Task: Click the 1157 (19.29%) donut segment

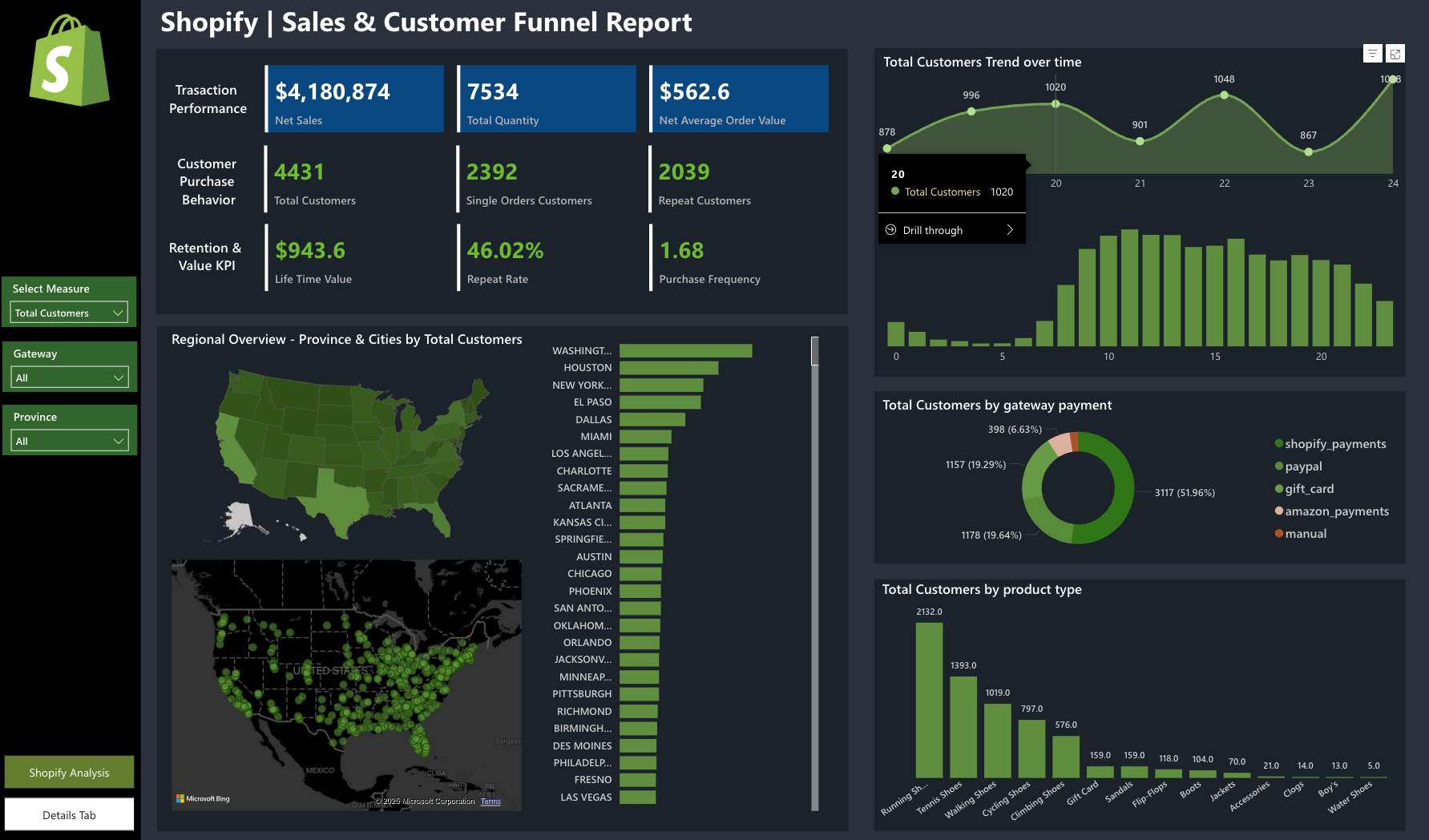Action: tap(1035, 468)
